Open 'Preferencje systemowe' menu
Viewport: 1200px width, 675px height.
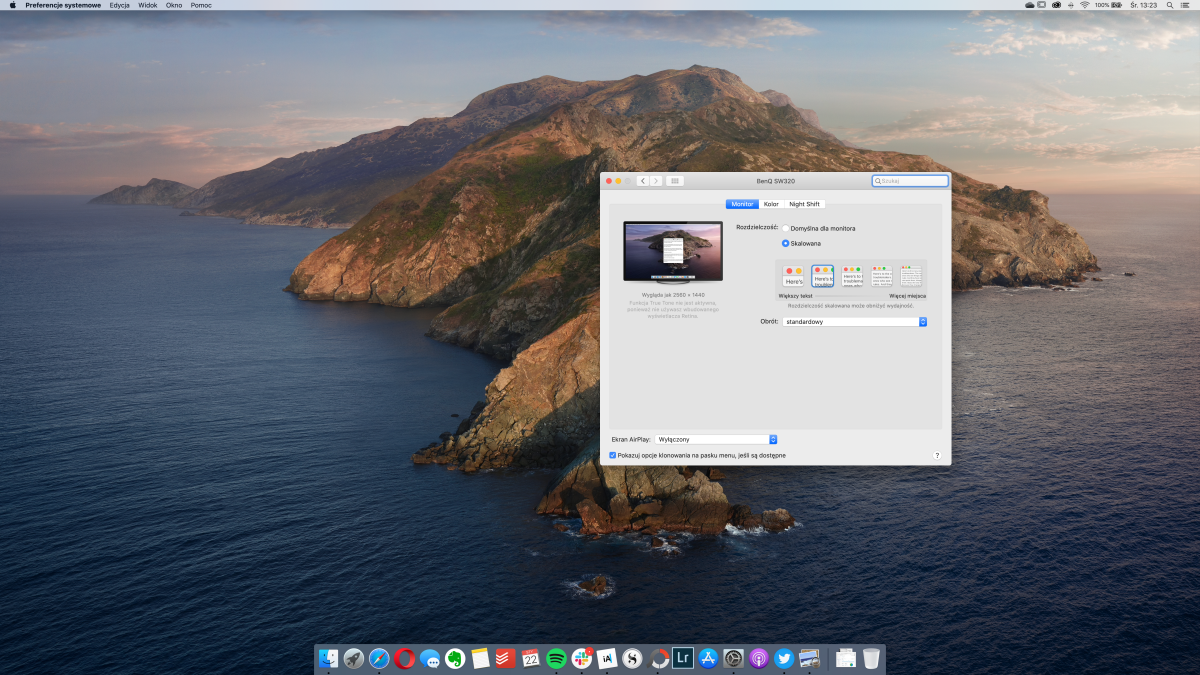(63, 5)
